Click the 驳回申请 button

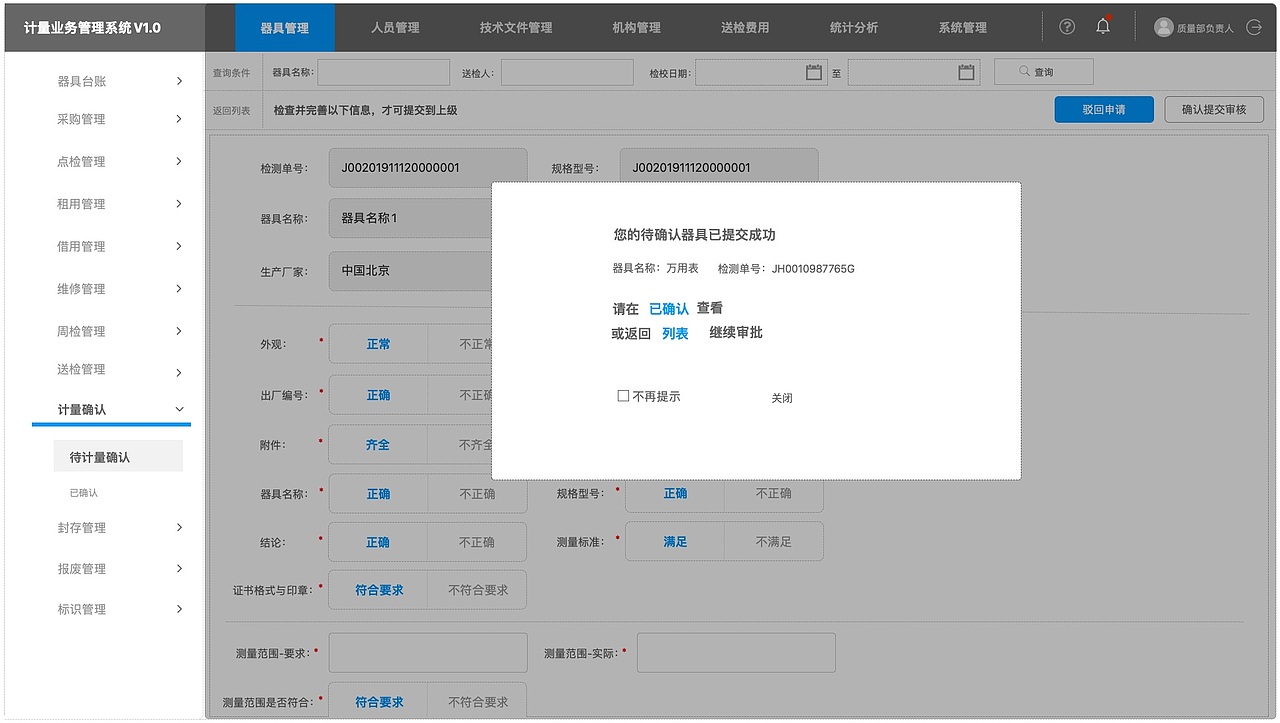(1103, 109)
